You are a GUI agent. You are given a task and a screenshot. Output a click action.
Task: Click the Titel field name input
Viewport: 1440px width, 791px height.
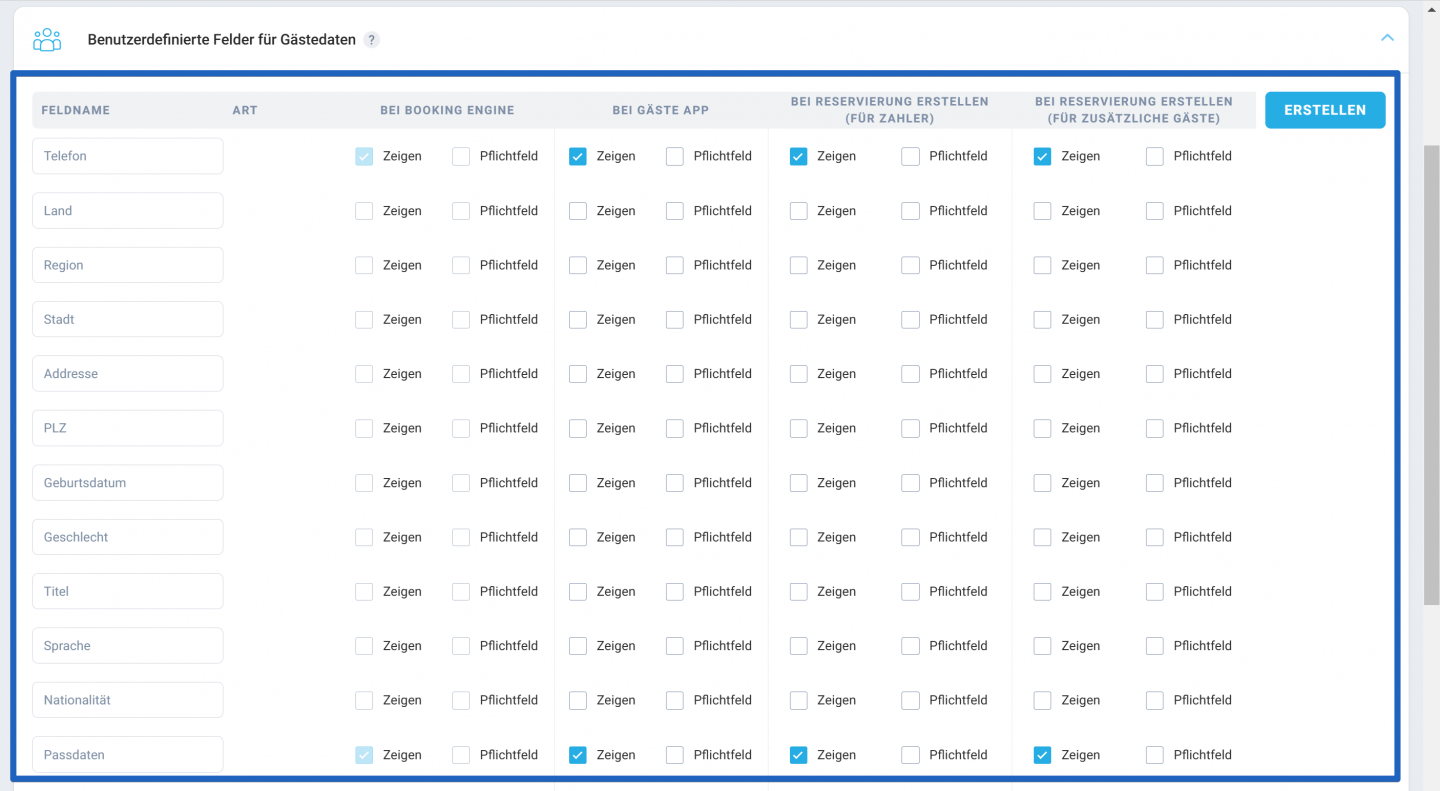coord(128,591)
